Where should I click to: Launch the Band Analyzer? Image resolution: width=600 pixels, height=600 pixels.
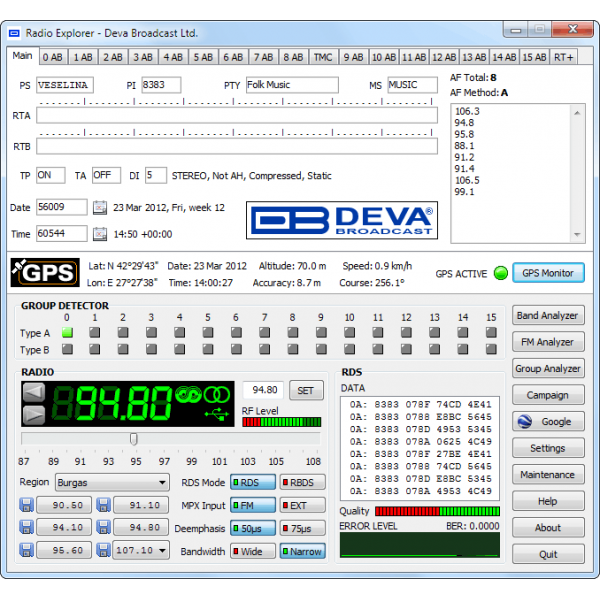point(548,315)
